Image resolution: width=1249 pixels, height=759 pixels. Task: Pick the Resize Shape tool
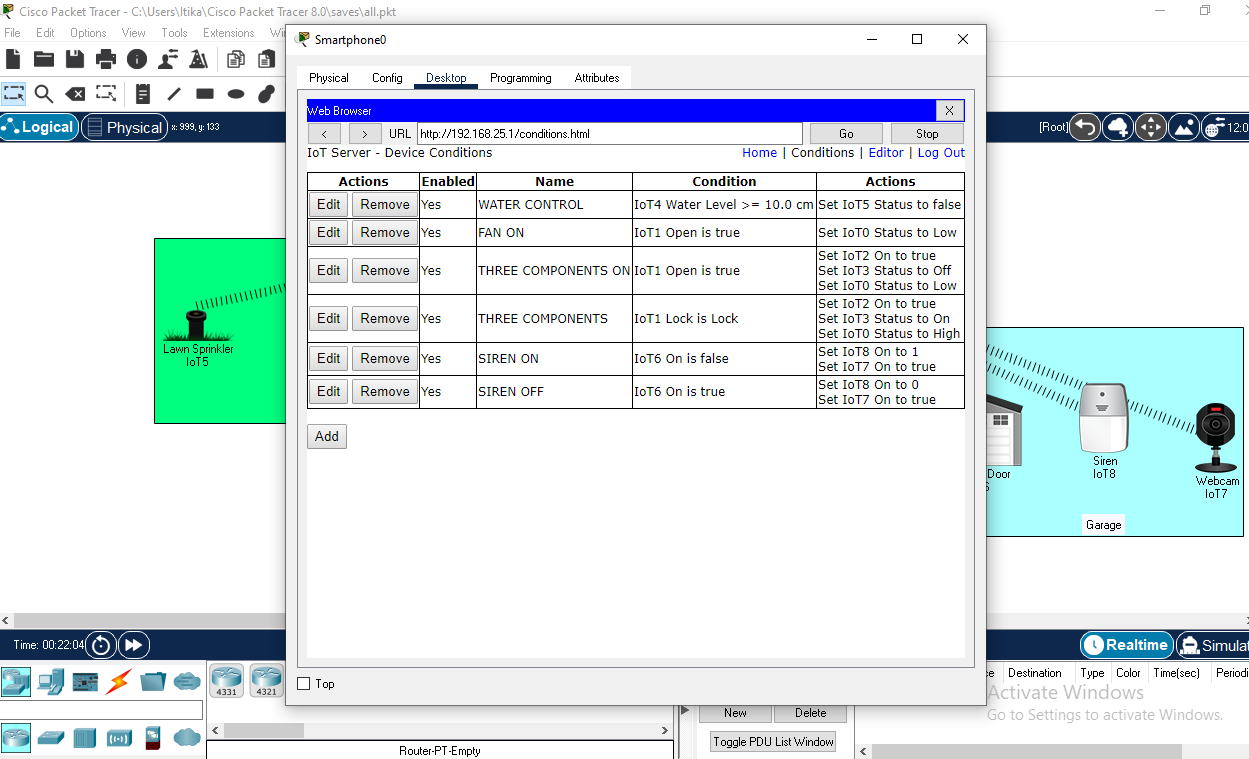(106, 94)
